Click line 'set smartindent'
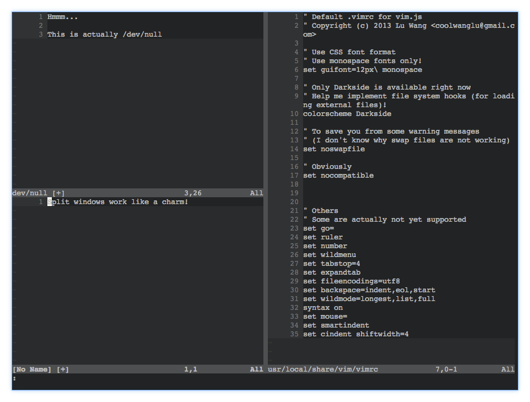 pos(336,325)
